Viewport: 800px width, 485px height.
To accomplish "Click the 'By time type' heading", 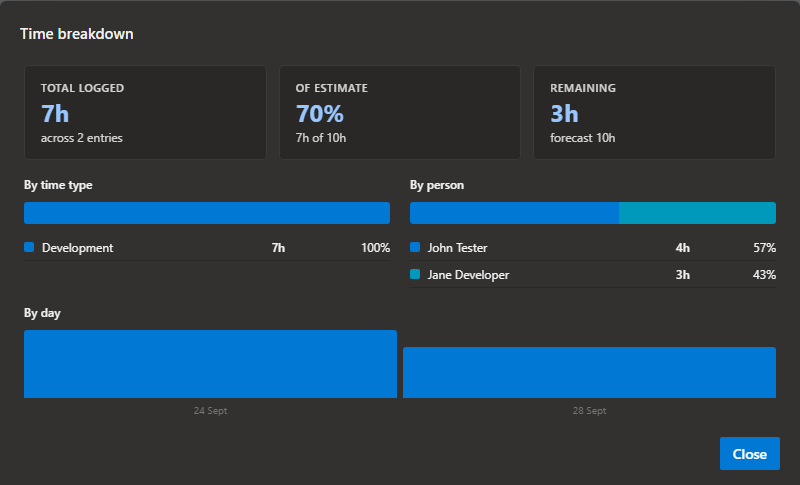I will click(58, 185).
